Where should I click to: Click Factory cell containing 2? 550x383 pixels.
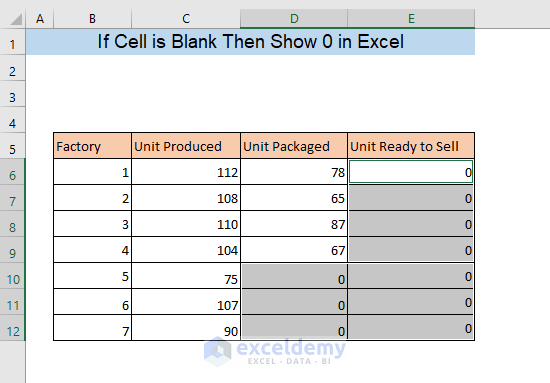coord(93,198)
